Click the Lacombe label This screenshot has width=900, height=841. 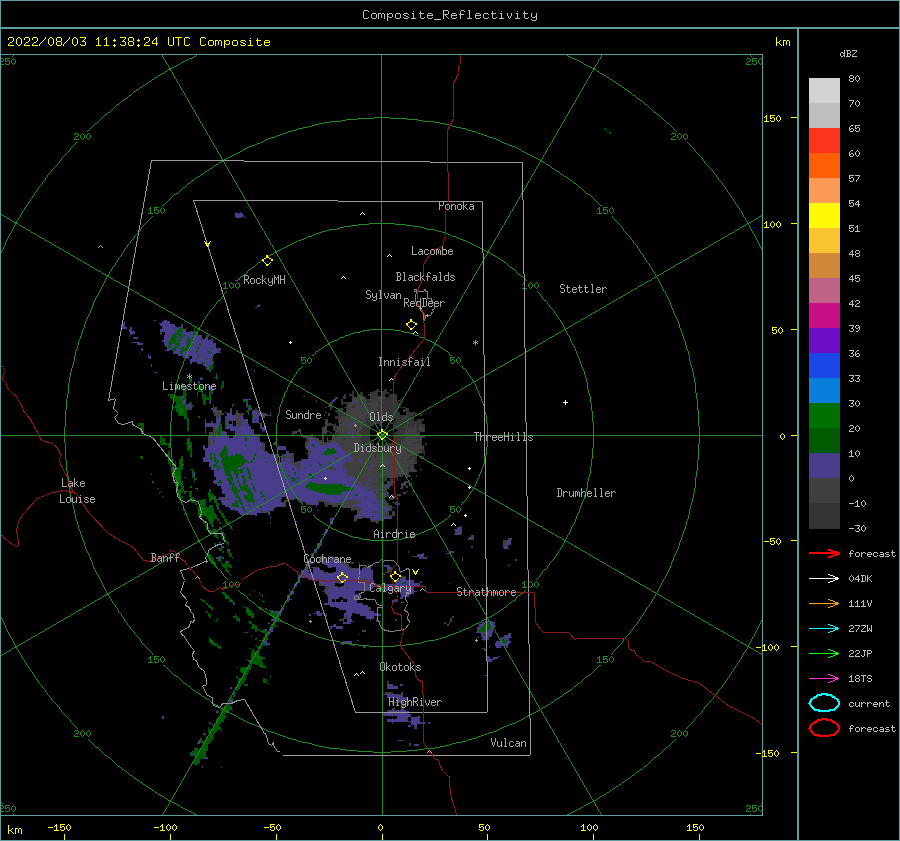click(x=432, y=251)
